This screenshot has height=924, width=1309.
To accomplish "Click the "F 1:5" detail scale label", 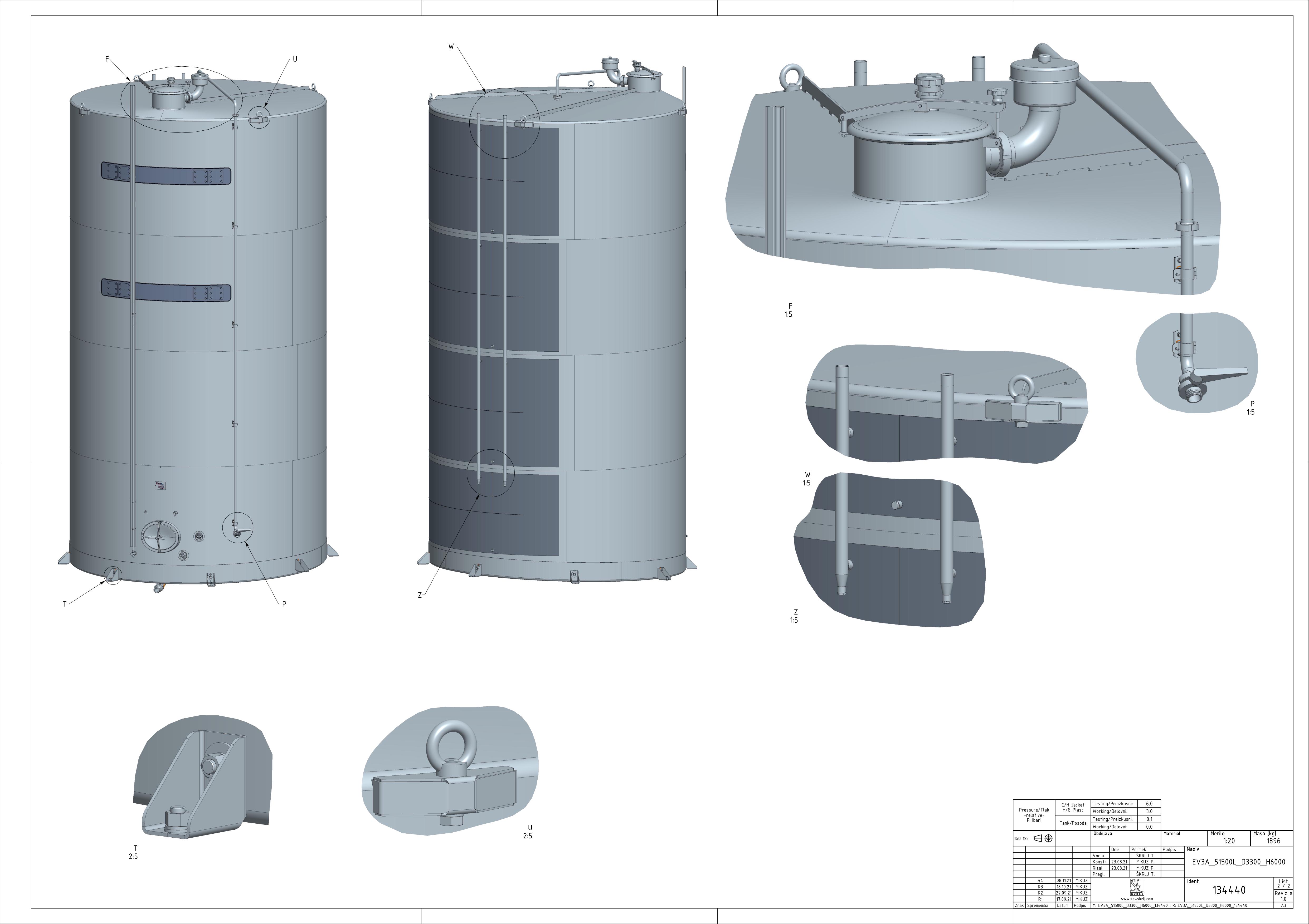I will [x=789, y=311].
